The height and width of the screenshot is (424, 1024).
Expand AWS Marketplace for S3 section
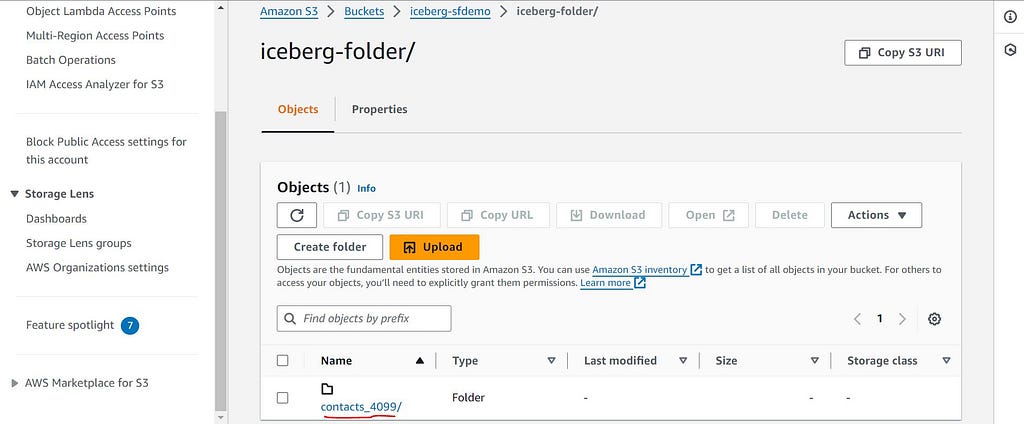point(14,383)
